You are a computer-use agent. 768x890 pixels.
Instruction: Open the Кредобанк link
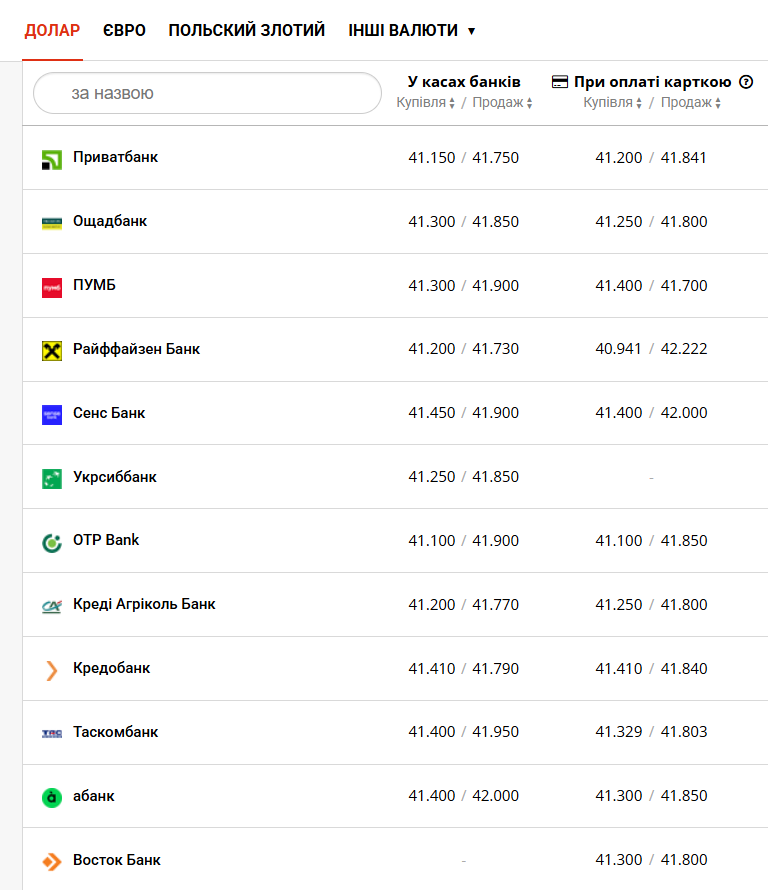[x=111, y=668]
